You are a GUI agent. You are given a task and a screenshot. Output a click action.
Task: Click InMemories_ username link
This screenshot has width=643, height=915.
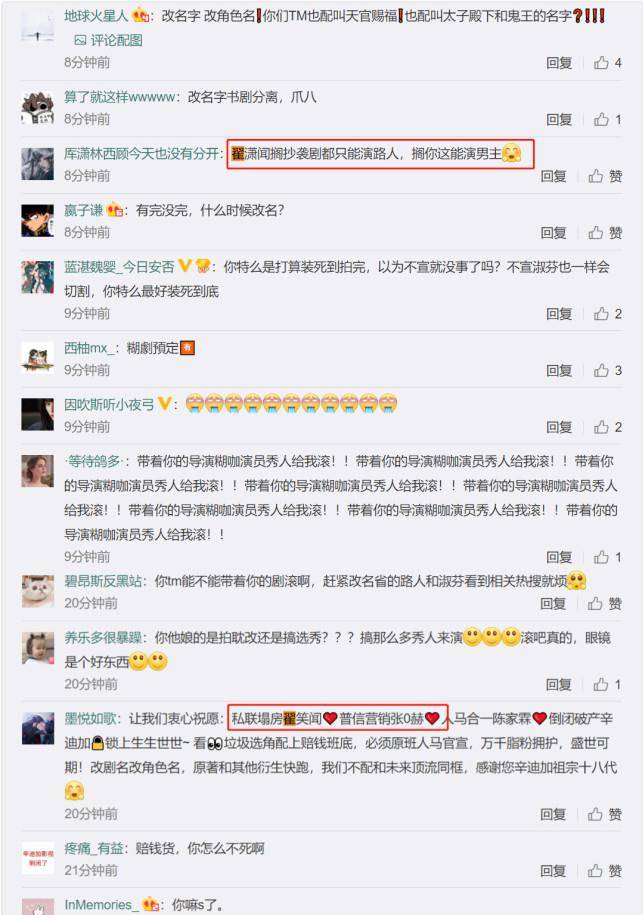tap(99, 905)
